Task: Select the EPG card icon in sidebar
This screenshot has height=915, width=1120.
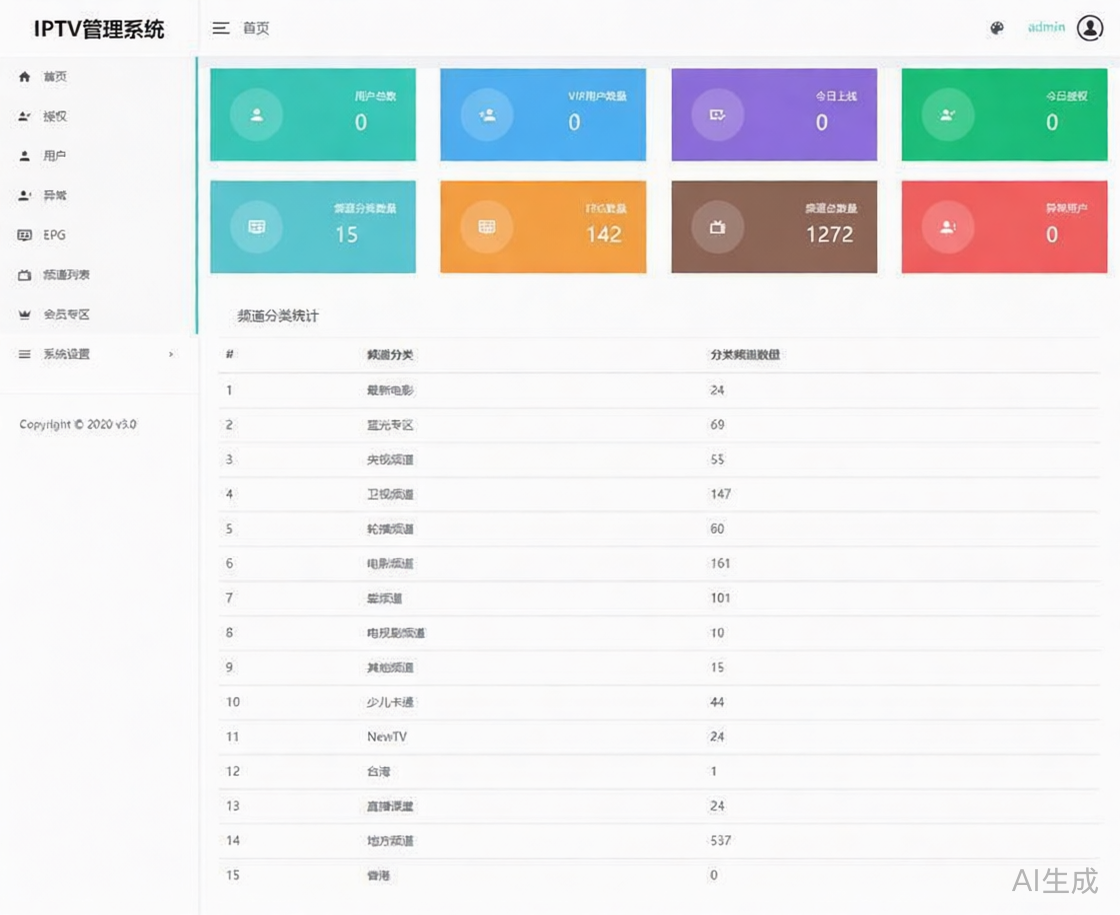Action: click(x=22, y=235)
